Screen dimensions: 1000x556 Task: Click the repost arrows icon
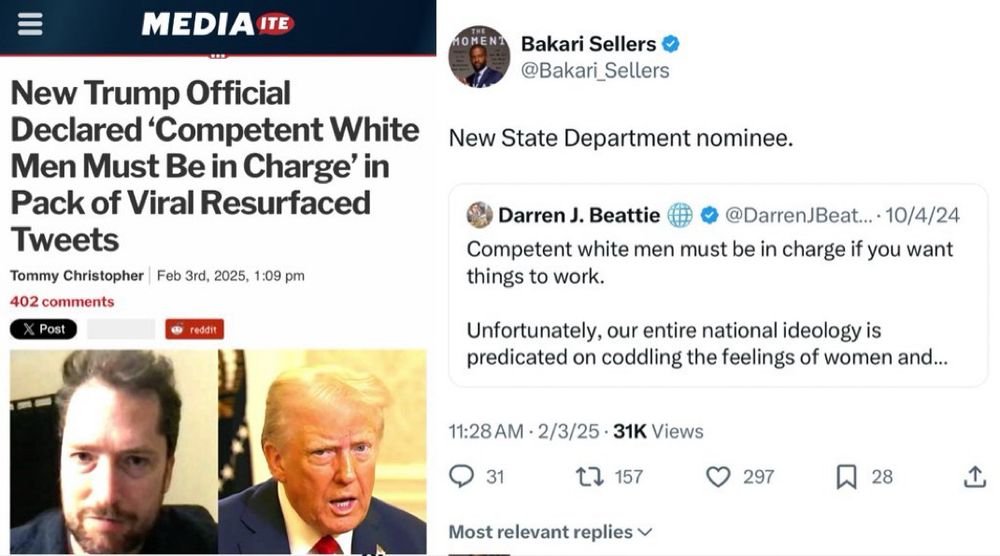[x=590, y=477]
